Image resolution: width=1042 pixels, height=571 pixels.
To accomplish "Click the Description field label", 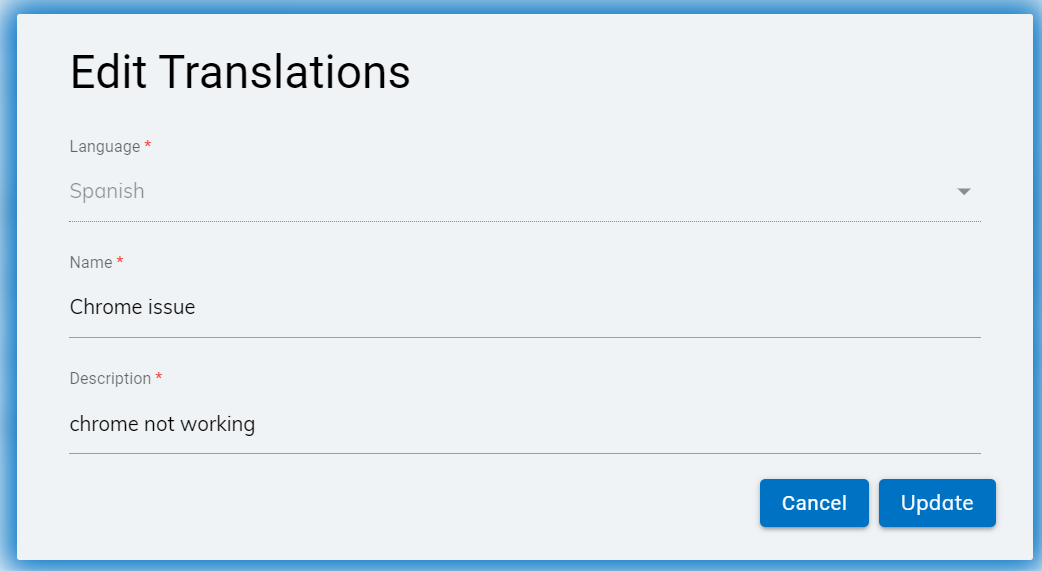I will click(110, 379).
